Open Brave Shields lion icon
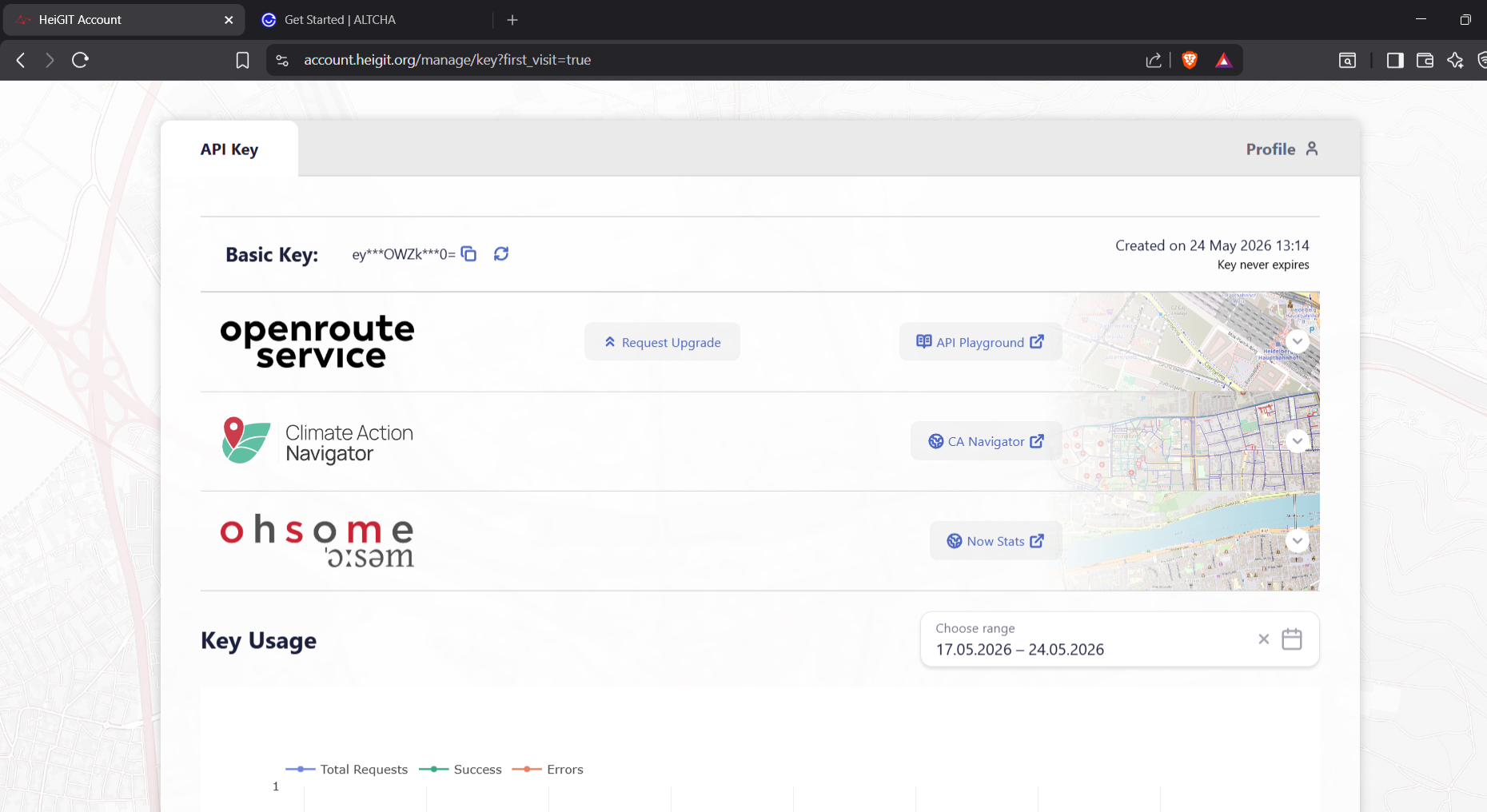 pos(1190,60)
